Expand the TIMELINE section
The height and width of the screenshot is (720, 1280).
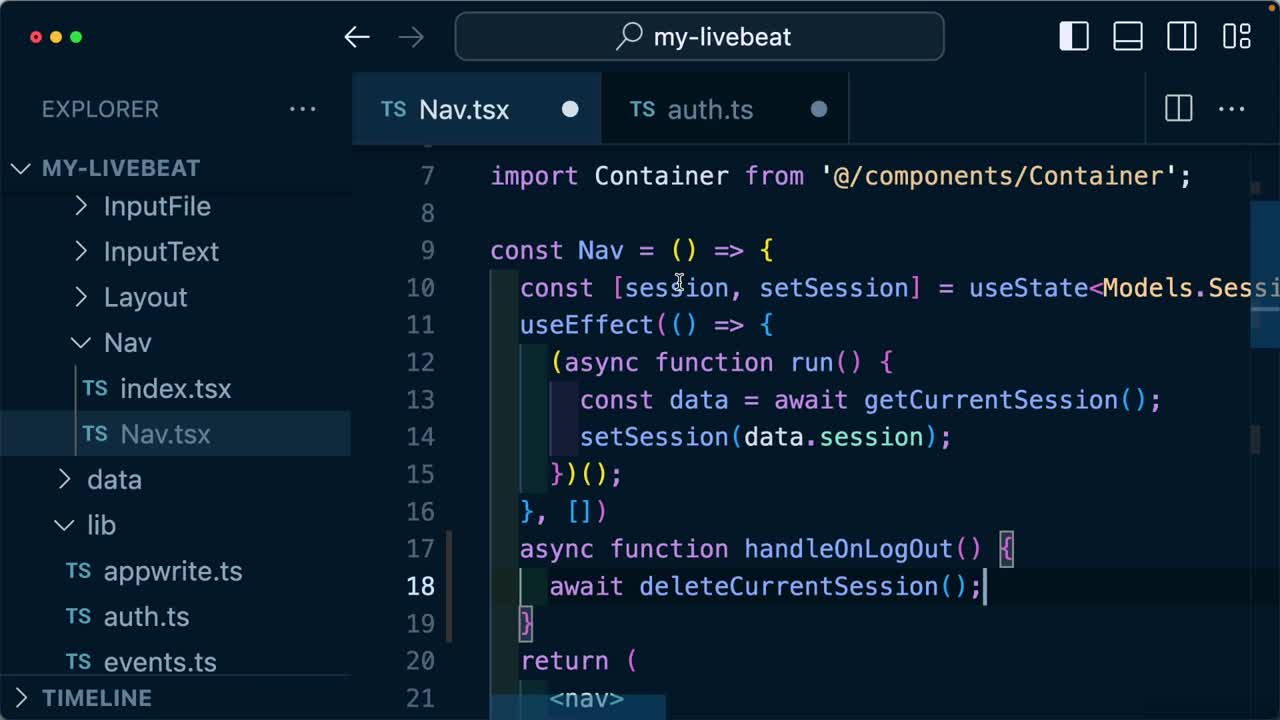(96, 698)
